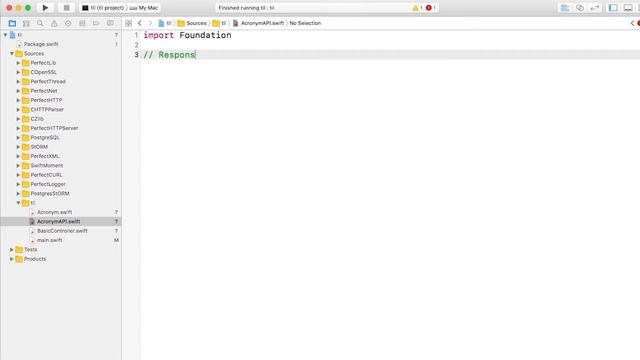Expand the PerfectThread folder
The height and width of the screenshot is (360, 640).
coord(18,82)
